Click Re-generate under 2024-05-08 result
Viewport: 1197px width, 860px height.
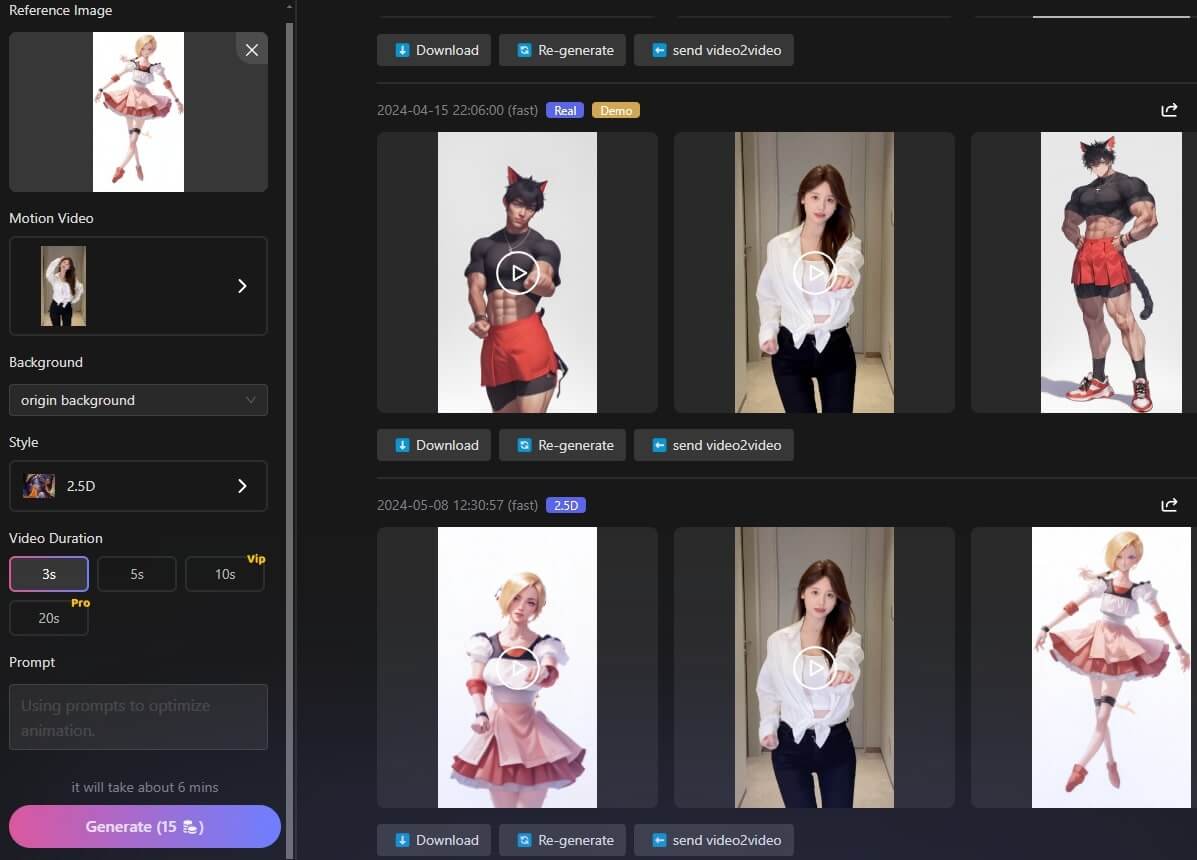[x=563, y=840]
